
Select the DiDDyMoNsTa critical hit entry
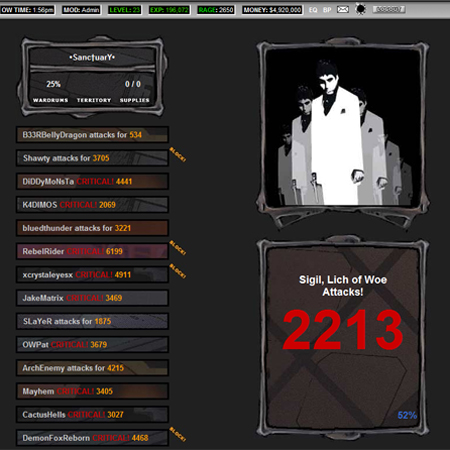coord(92,181)
